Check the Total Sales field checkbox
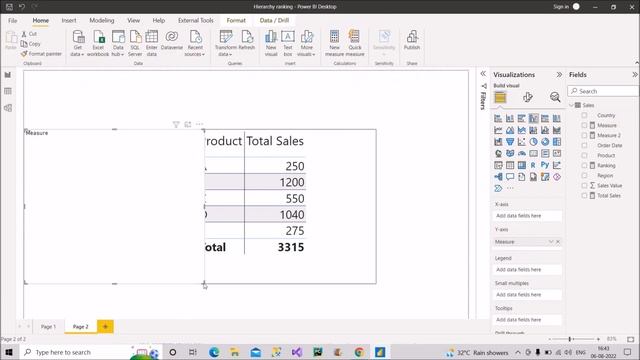The image size is (640, 360). 584,196
